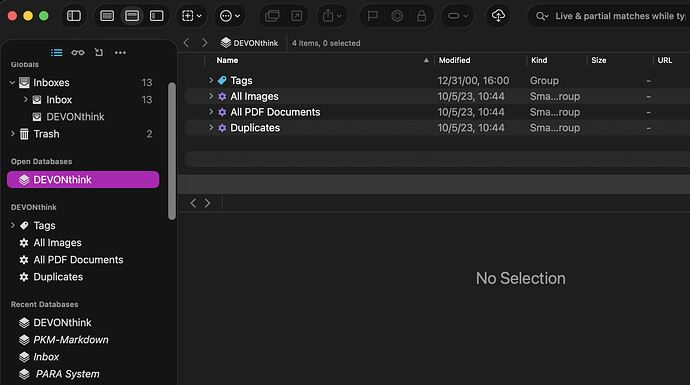Sort by the Modified column header
The height and width of the screenshot is (385, 690).
(x=480, y=60)
